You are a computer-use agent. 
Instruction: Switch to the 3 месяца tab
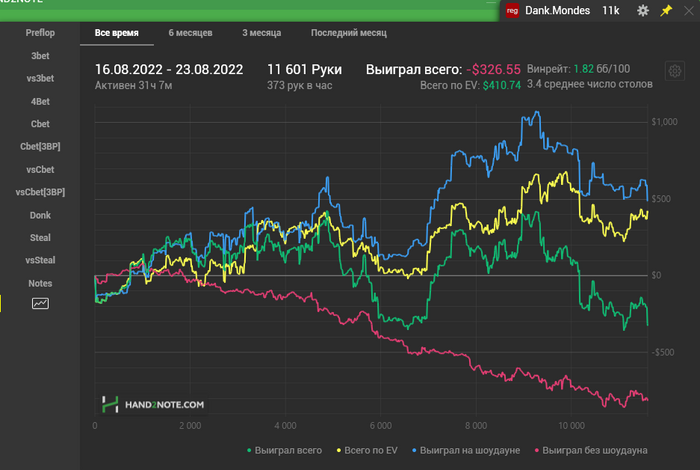(262, 33)
